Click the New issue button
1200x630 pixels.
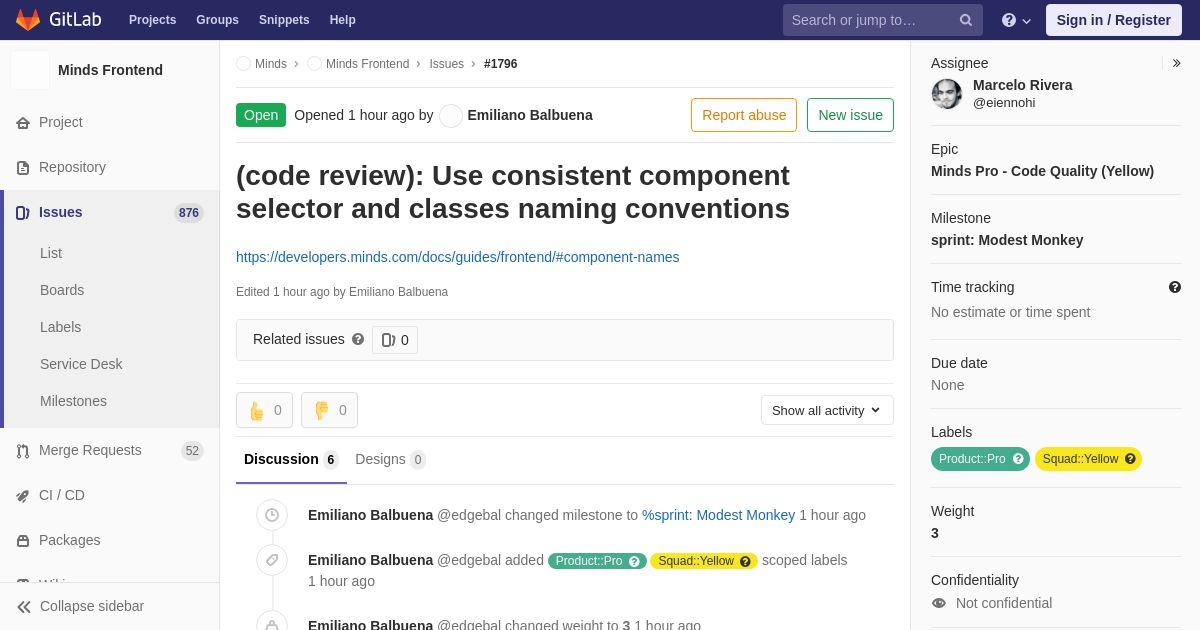(x=850, y=115)
